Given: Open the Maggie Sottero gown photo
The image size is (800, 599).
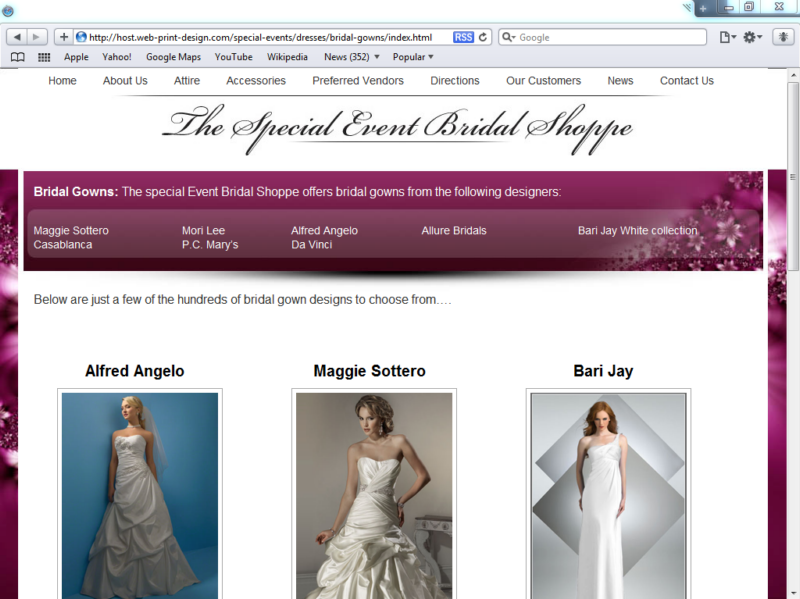Looking at the screenshot, I should [374, 495].
